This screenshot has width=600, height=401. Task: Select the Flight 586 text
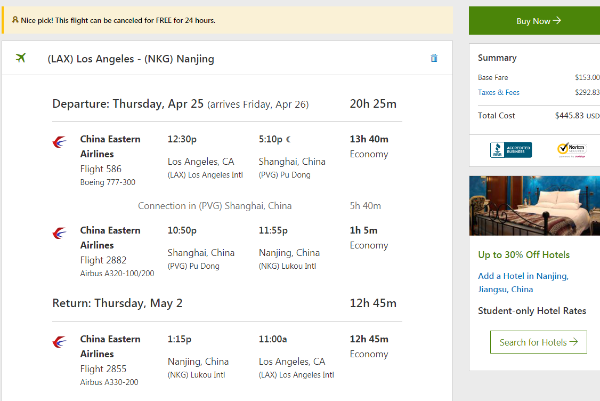(x=101, y=169)
